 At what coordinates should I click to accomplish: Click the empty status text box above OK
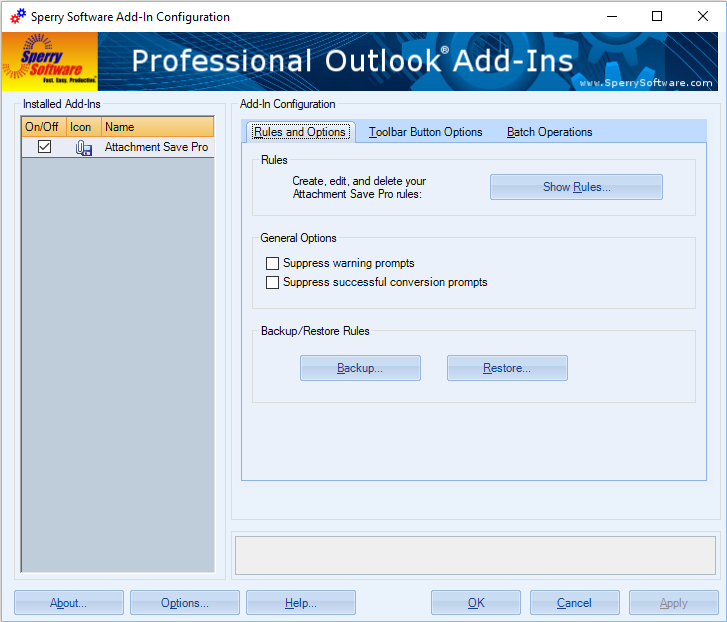pyautogui.click(x=475, y=555)
